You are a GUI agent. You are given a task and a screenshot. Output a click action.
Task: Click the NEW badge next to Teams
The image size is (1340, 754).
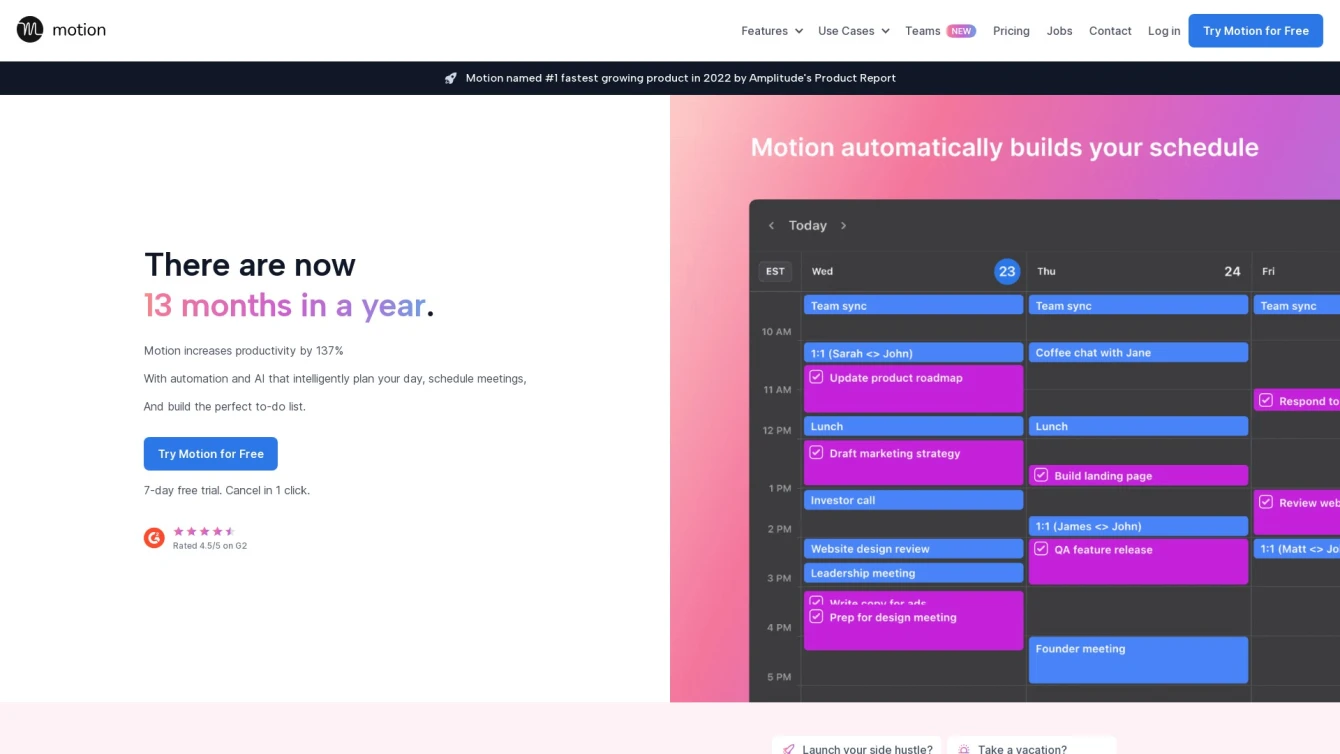pyautogui.click(x=961, y=31)
